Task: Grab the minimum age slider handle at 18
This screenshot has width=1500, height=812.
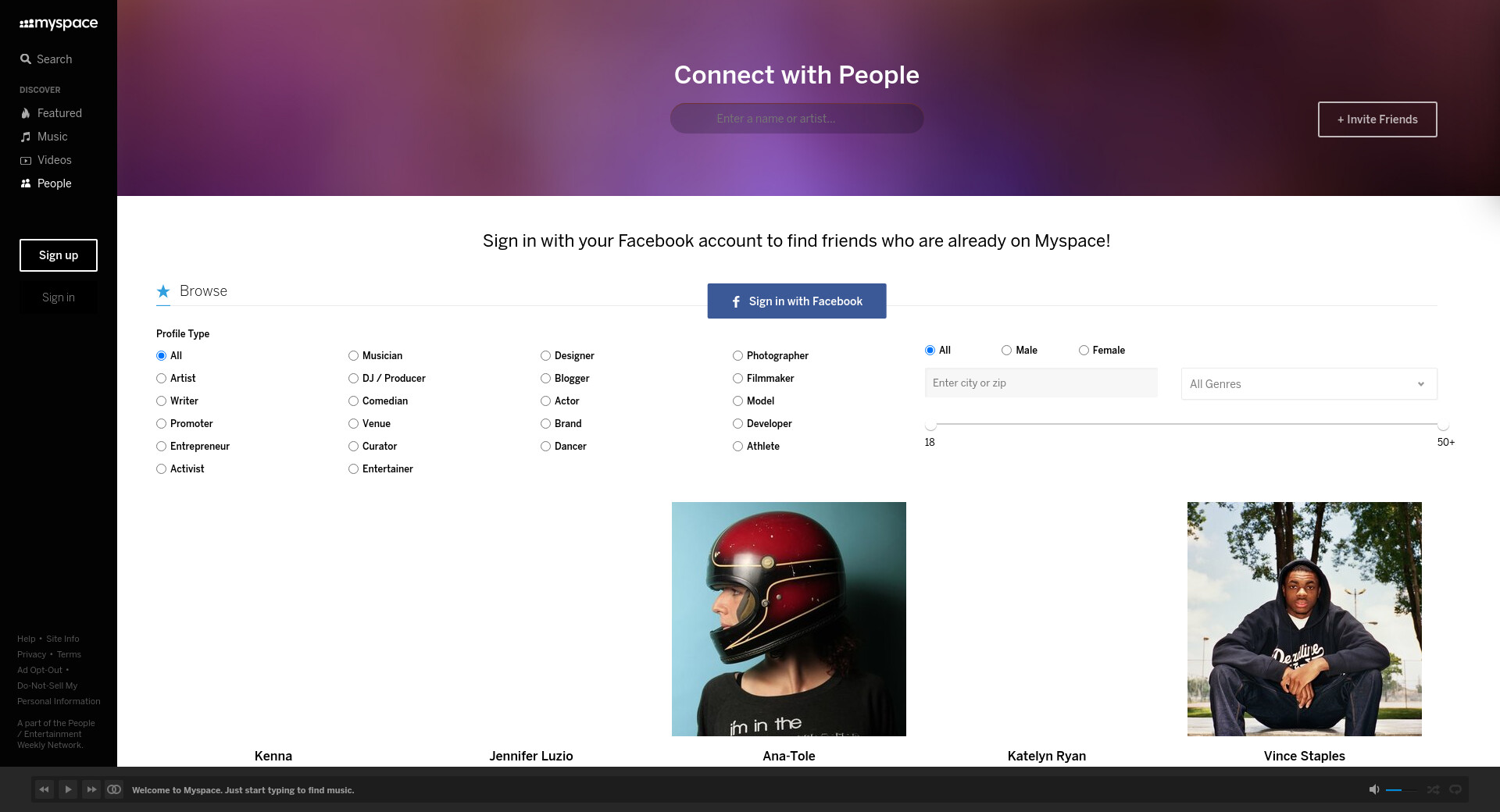Action: click(x=930, y=426)
